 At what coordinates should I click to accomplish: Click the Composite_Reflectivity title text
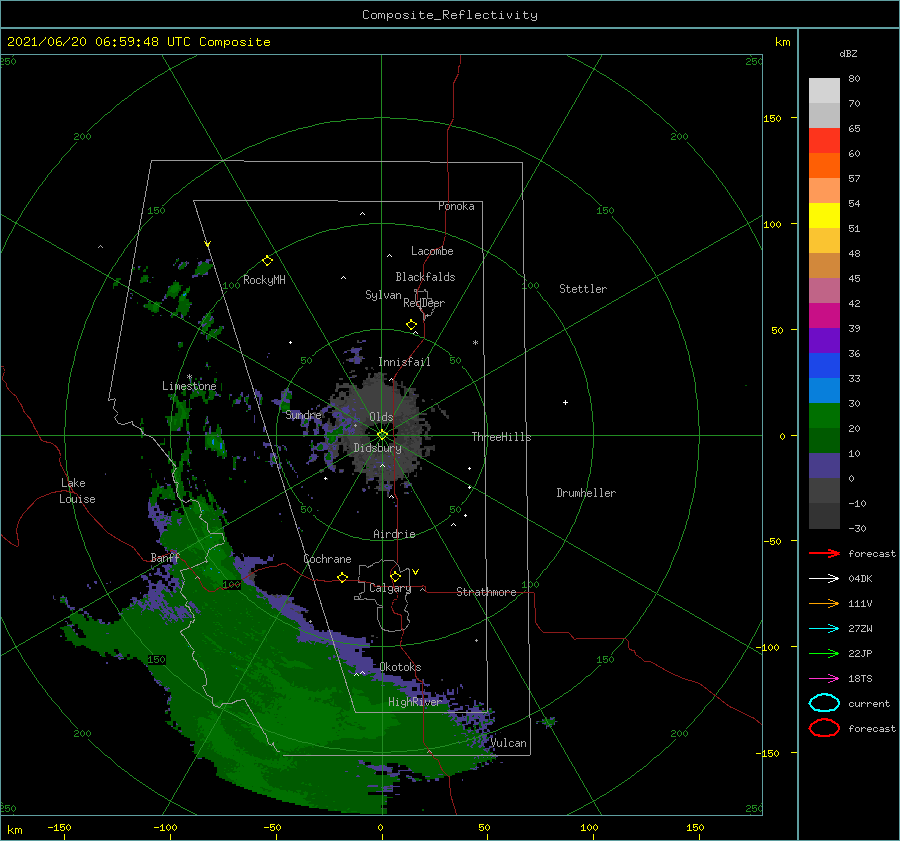pyautogui.click(x=450, y=15)
